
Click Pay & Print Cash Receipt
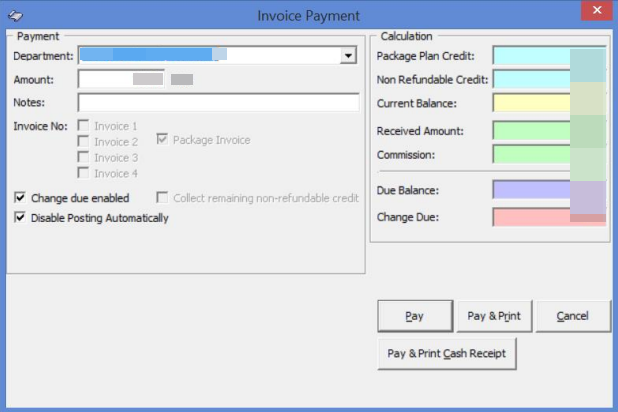(447, 353)
